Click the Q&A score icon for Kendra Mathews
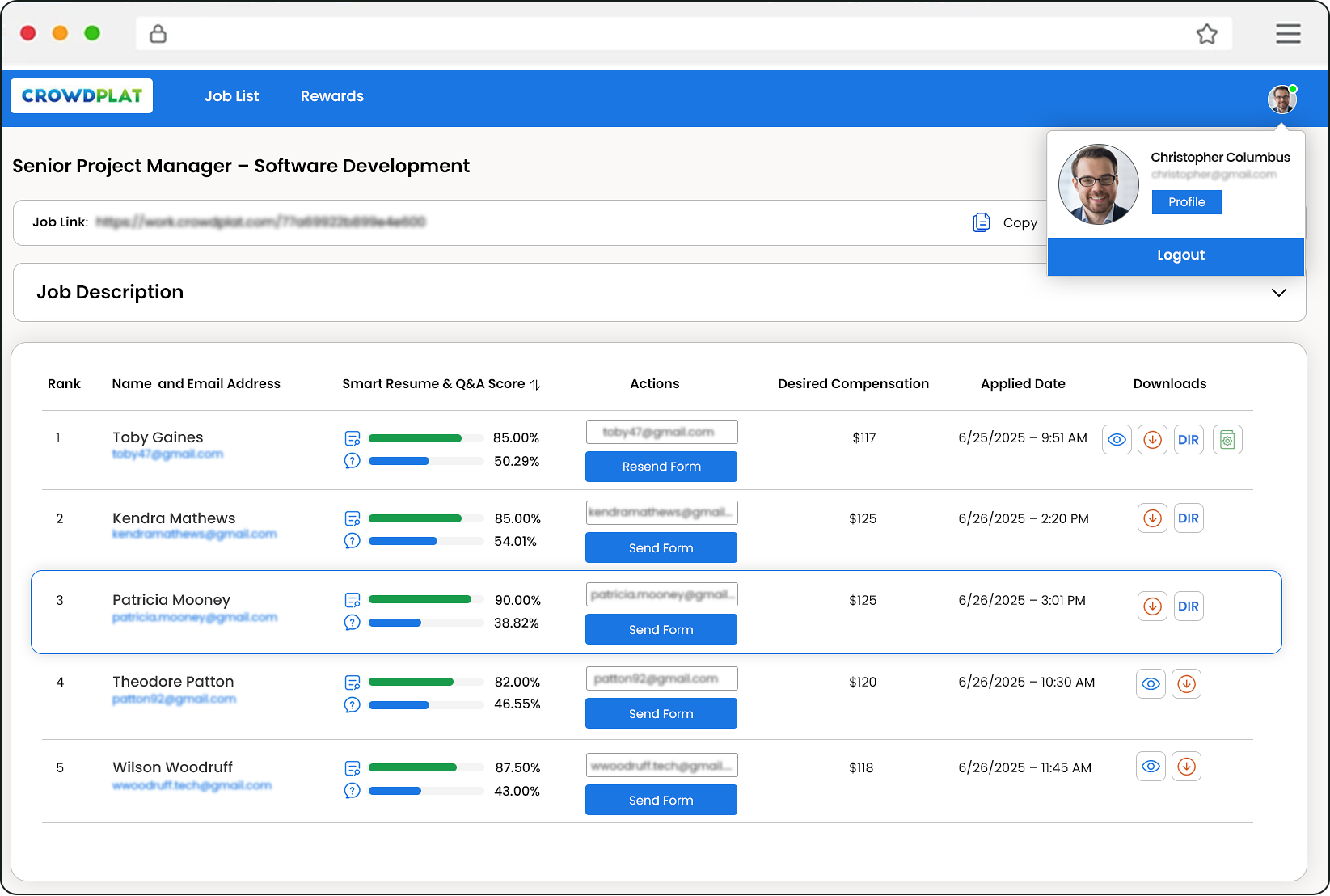Viewport: 1330px width, 896px height. coord(352,541)
